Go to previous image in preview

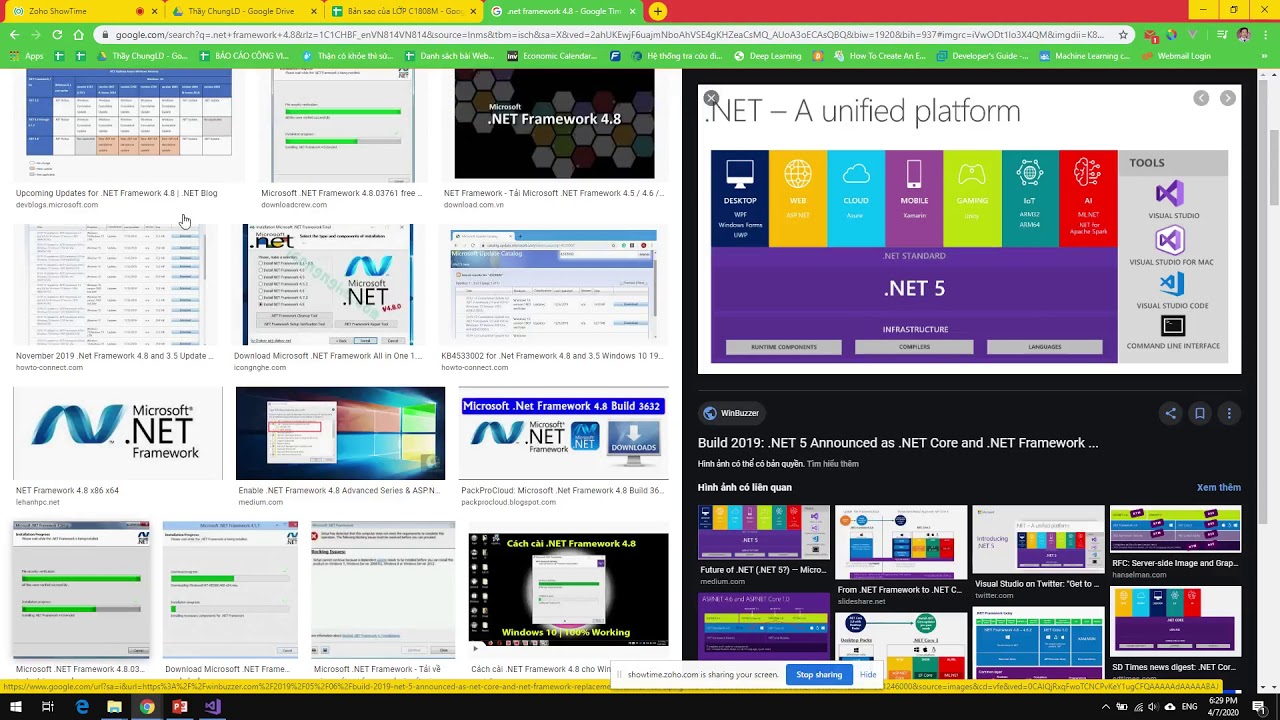1201,98
